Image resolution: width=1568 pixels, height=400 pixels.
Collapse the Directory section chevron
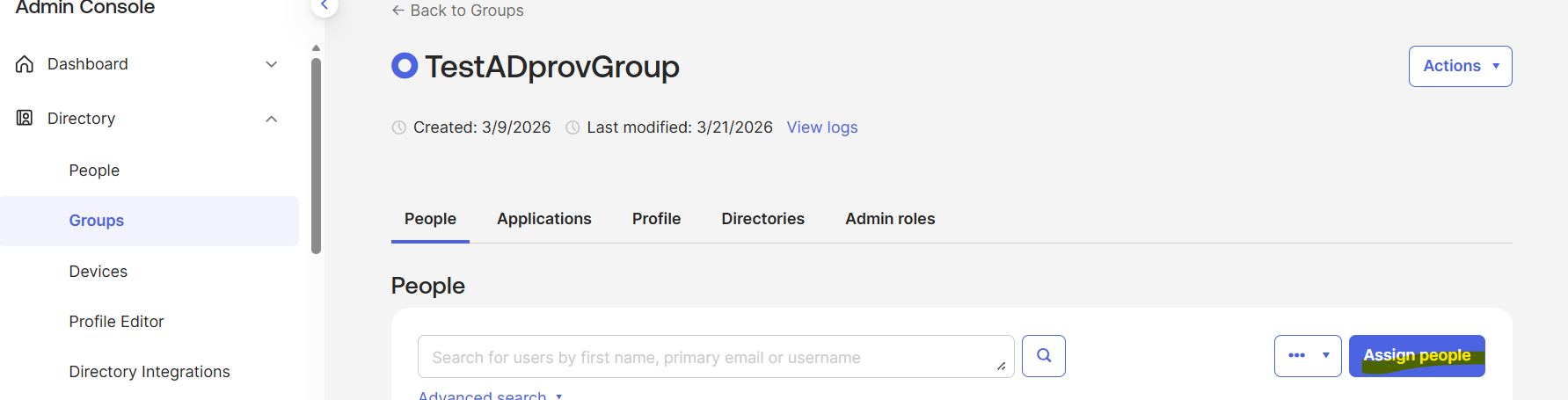(272, 119)
